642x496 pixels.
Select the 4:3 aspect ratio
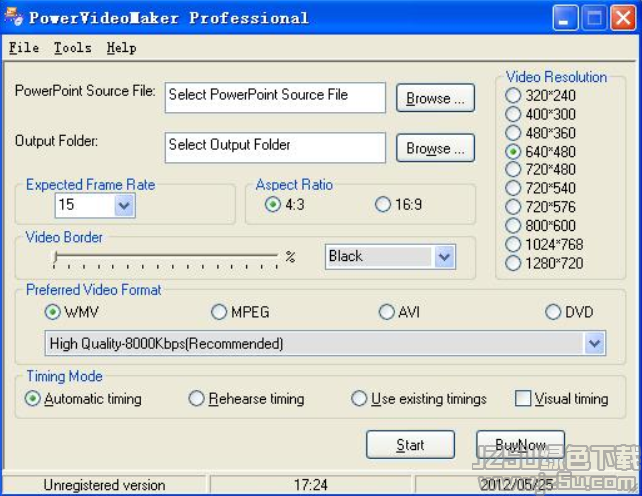point(285,204)
